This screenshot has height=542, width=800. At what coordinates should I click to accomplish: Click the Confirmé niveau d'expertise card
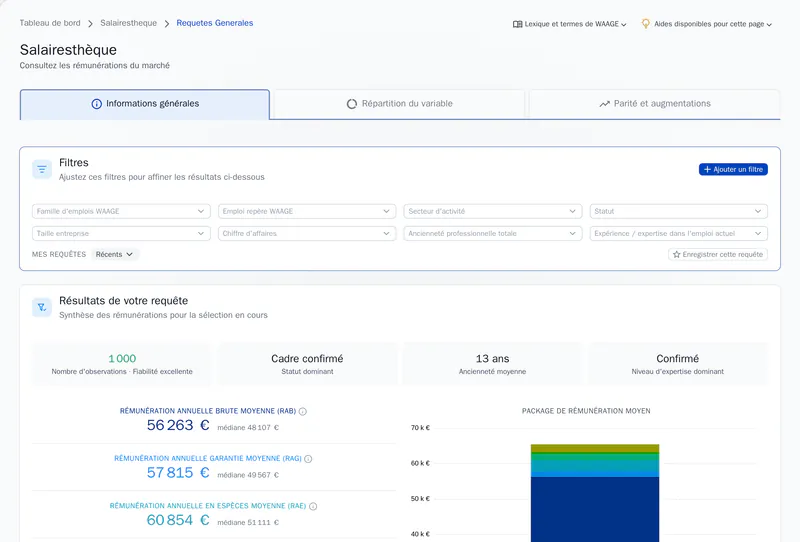point(678,364)
